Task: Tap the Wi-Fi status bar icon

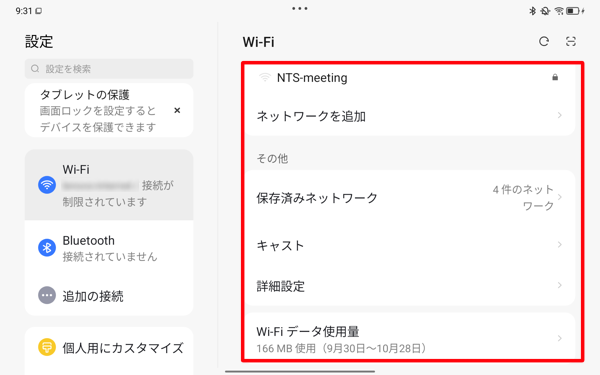Action: [559, 11]
